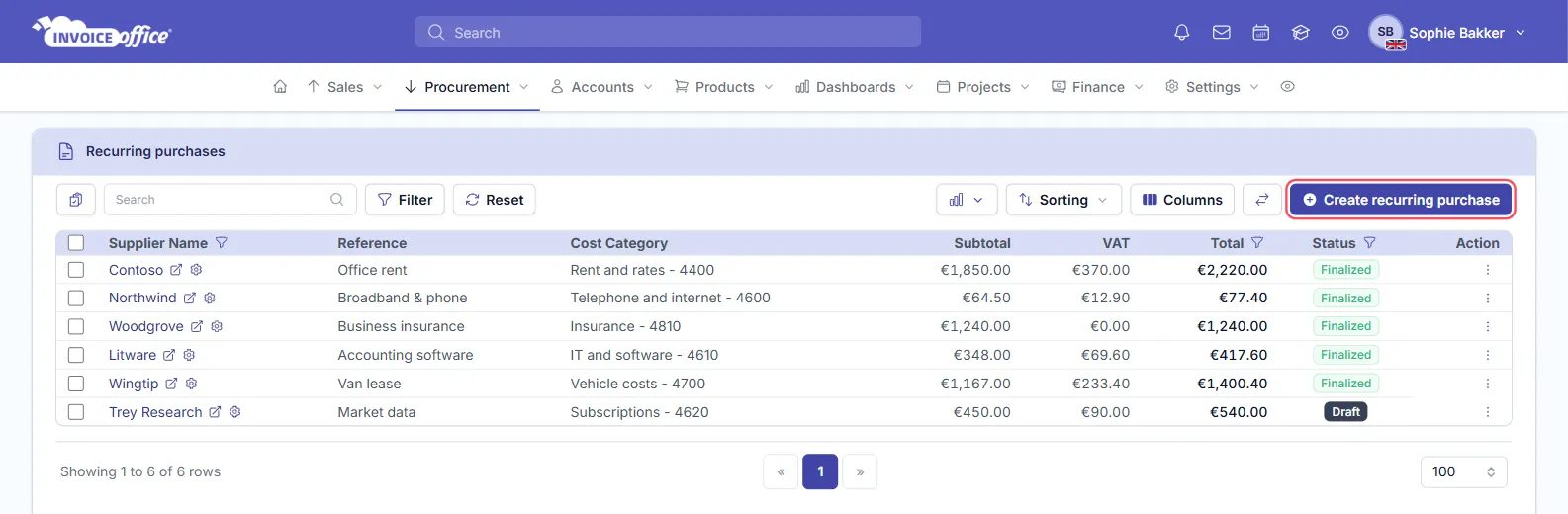Select the Woodgrove row checkbox
The width and height of the screenshot is (1568, 514).
coord(76,326)
